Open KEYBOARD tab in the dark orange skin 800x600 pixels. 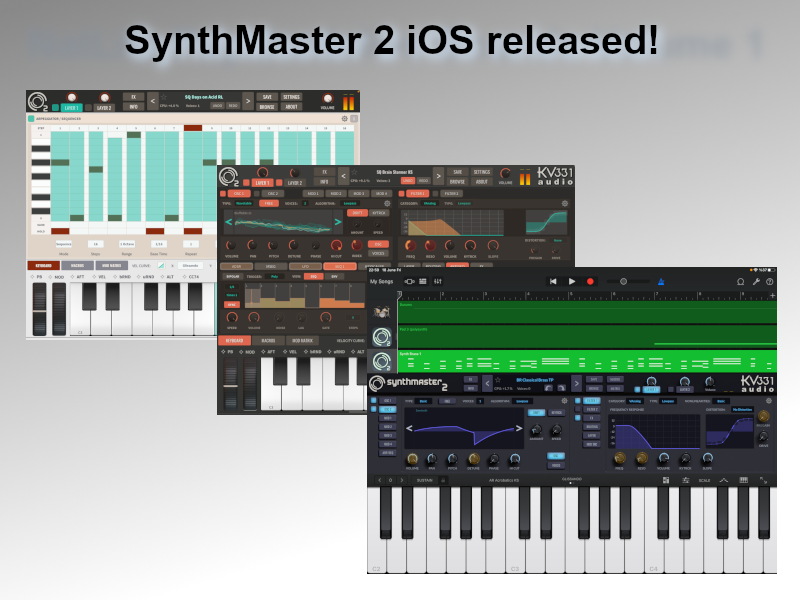(x=235, y=340)
